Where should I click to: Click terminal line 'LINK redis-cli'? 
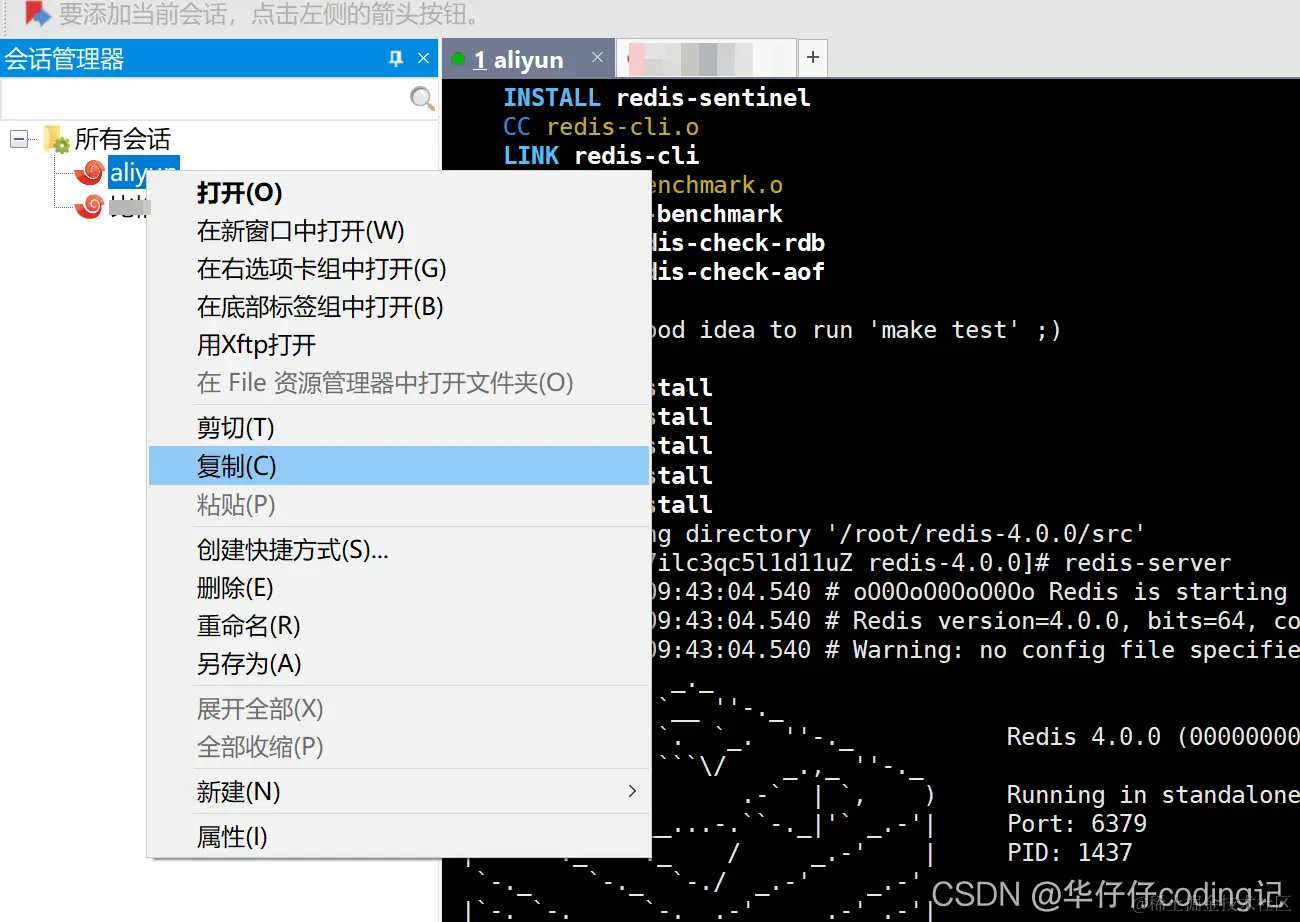(x=601, y=156)
